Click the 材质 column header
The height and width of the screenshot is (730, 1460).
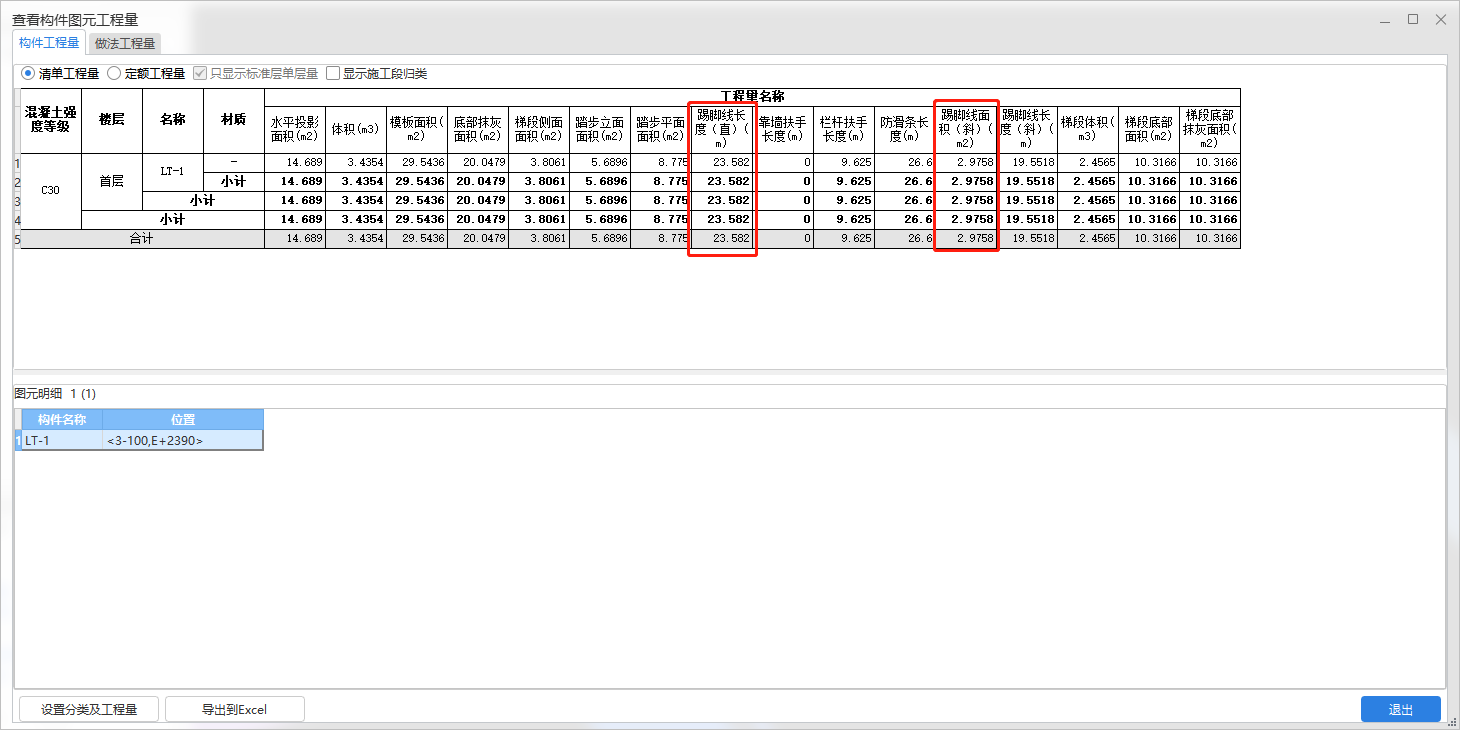[x=234, y=120]
